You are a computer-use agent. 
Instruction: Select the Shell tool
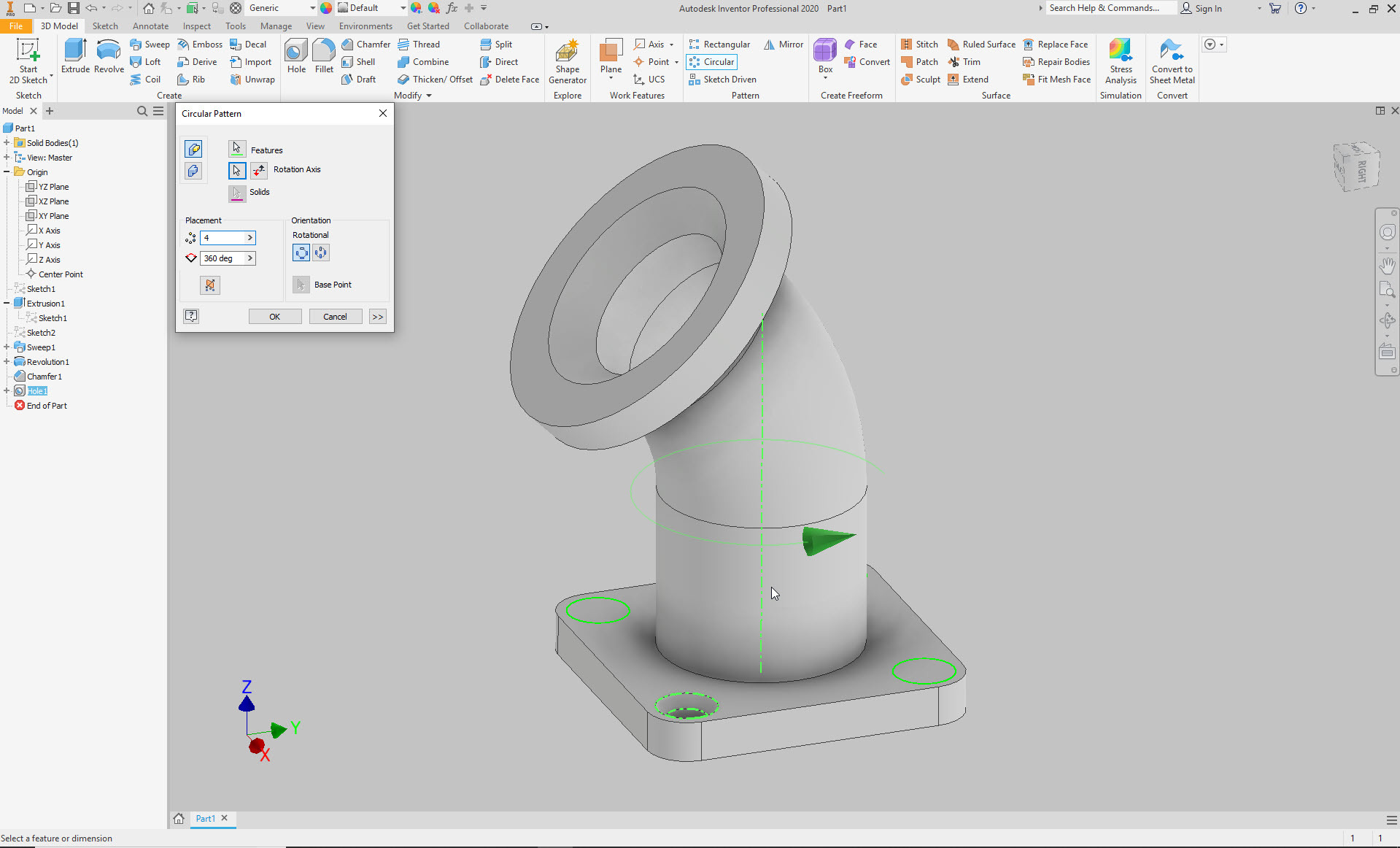tap(358, 62)
